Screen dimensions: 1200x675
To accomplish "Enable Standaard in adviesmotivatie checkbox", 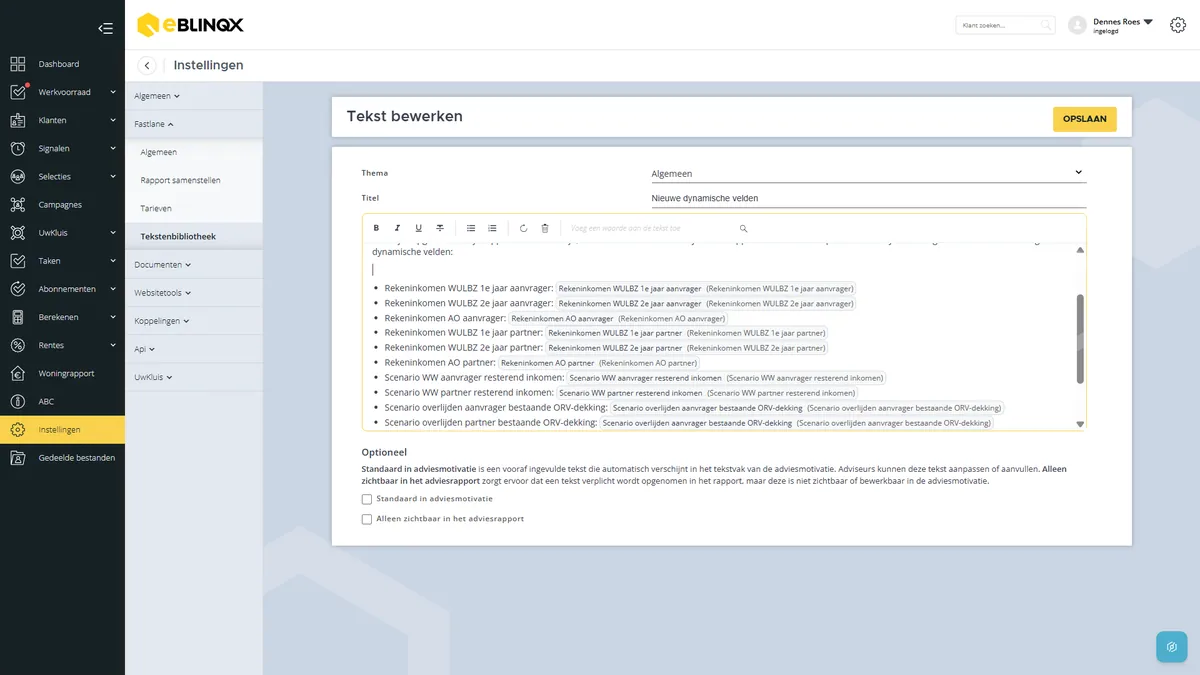I will coord(367,499).
